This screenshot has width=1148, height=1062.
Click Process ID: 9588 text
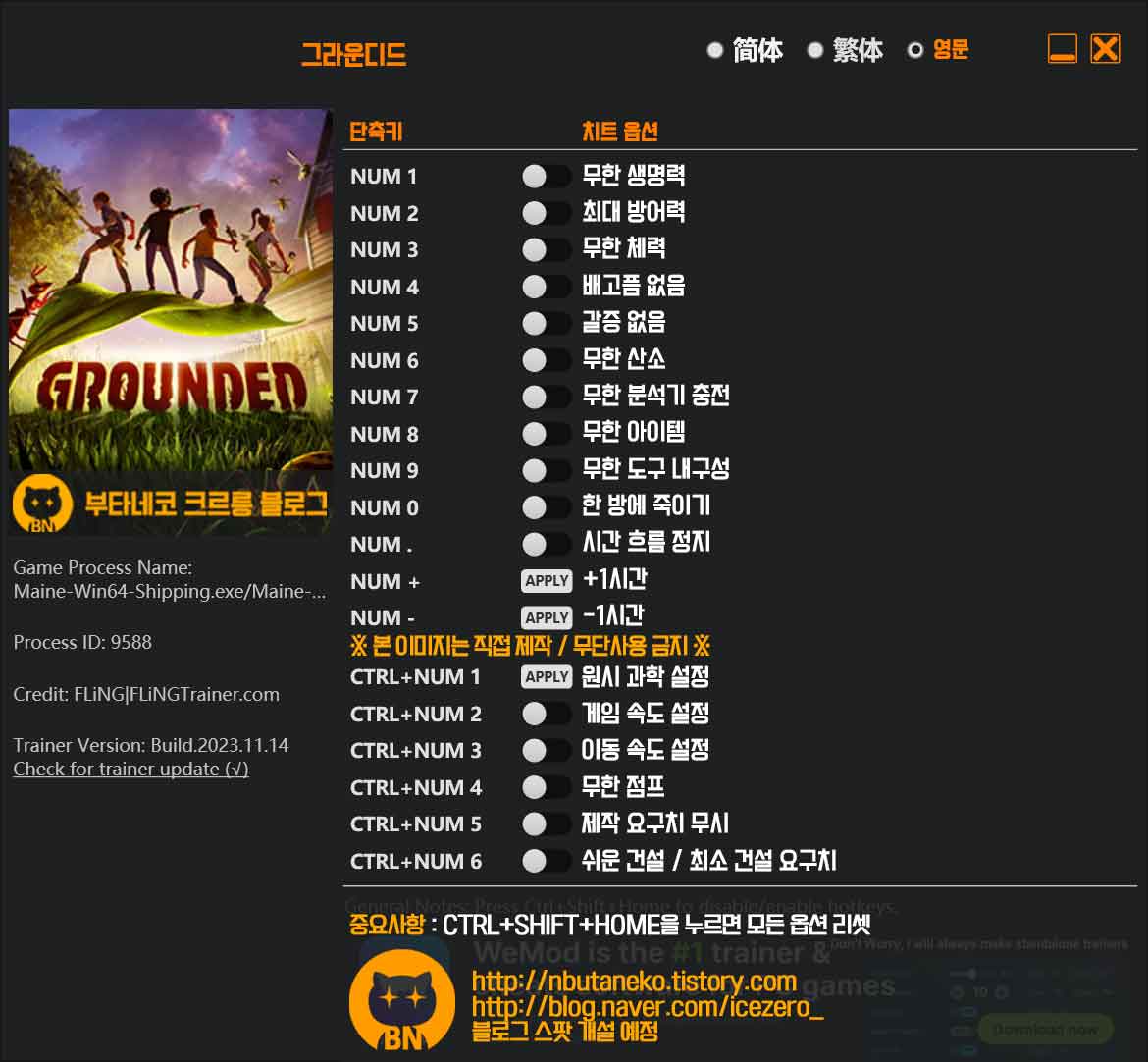tap(82, 642)
